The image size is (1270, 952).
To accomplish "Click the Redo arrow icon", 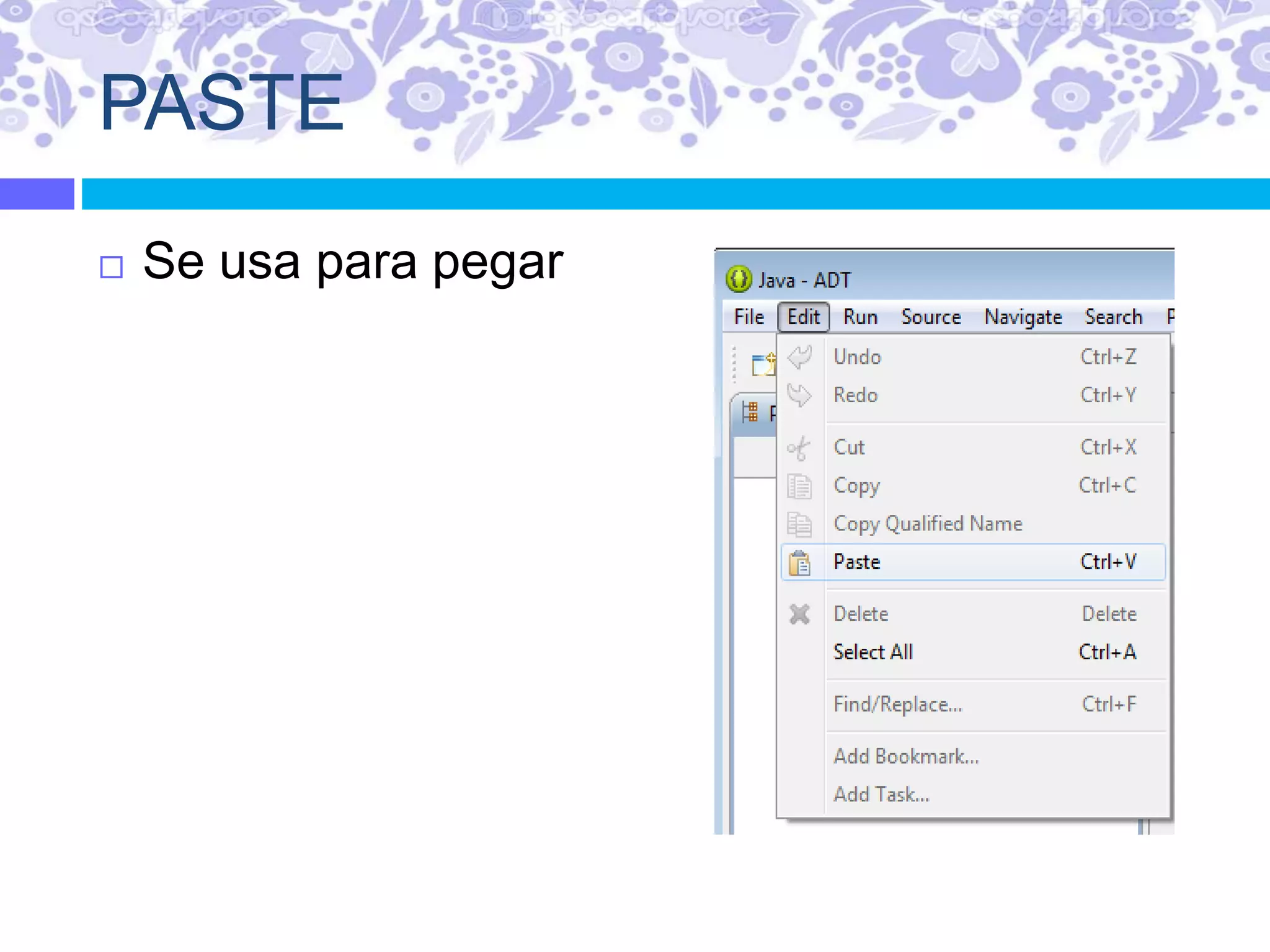I will 799,395.
